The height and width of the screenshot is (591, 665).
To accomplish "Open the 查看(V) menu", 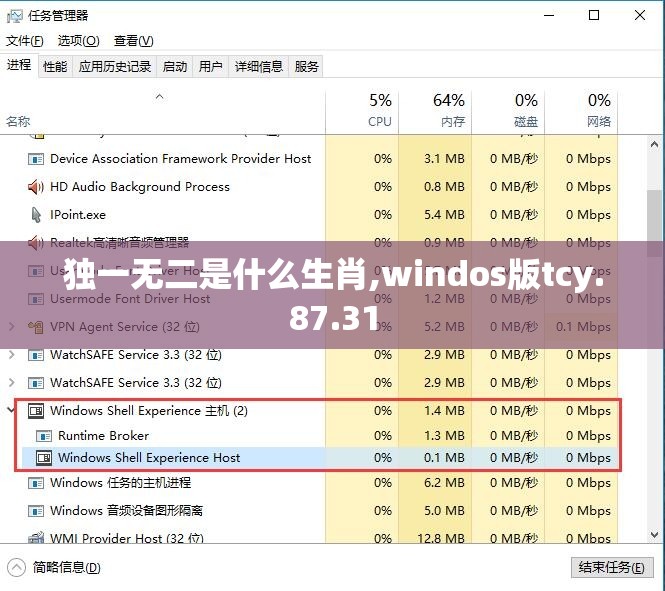I will (x=134, y=41).
